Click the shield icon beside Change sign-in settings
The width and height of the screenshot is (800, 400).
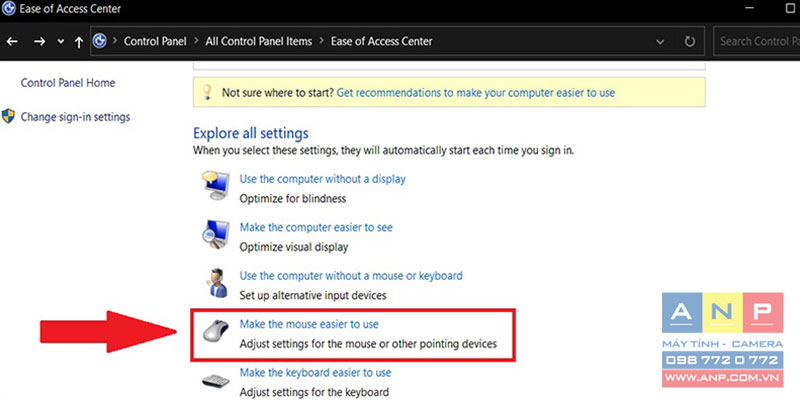(9, 116)
